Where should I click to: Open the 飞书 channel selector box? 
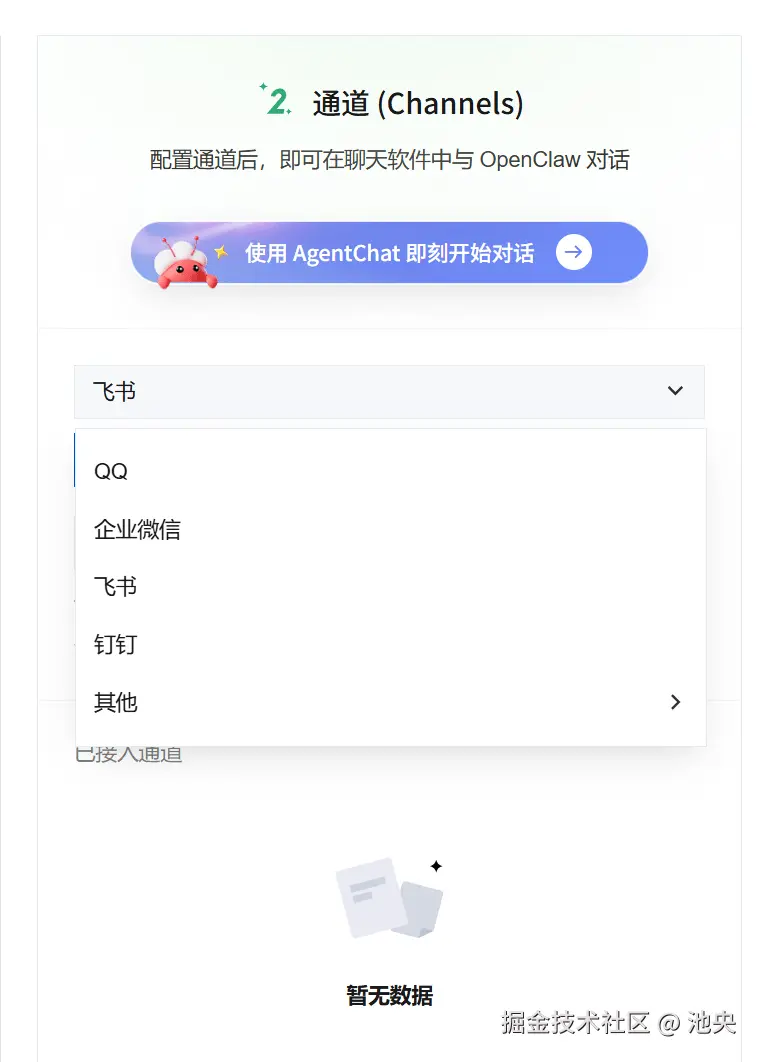pyautogui.click(x=389, y=391)
